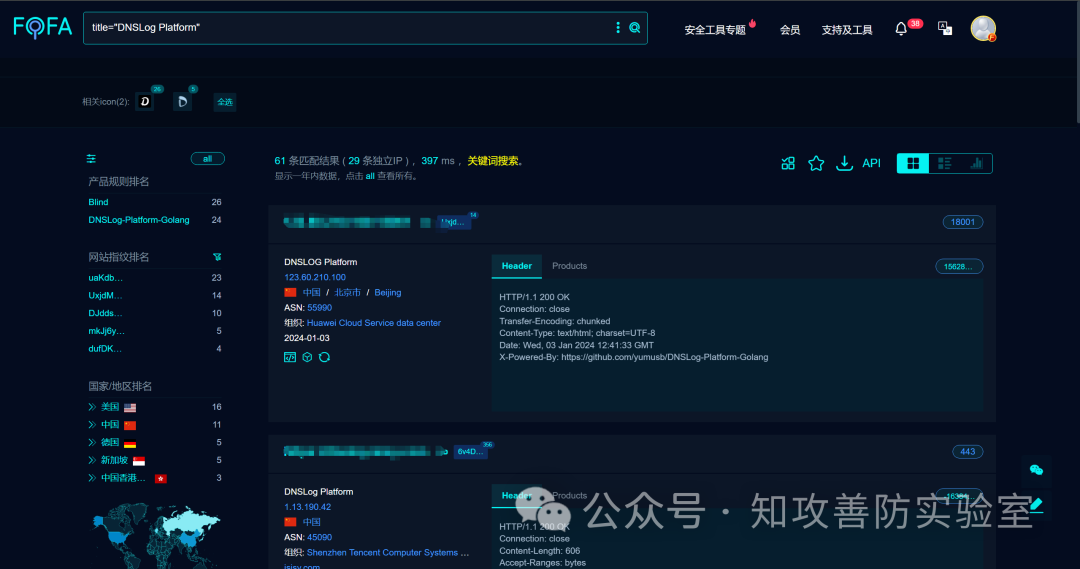Click the 全选 select-all button

225,102
